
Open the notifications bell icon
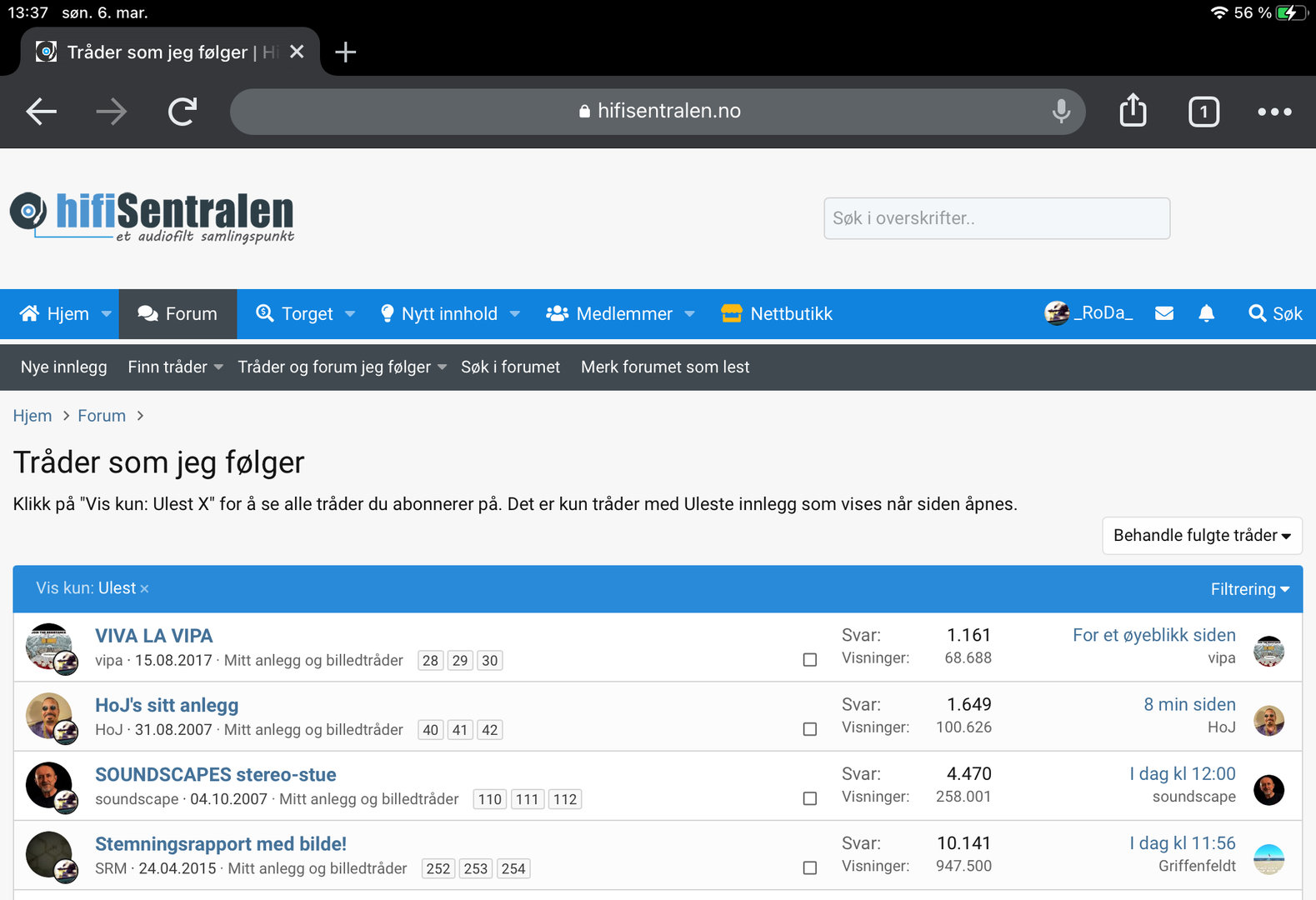1206,313
